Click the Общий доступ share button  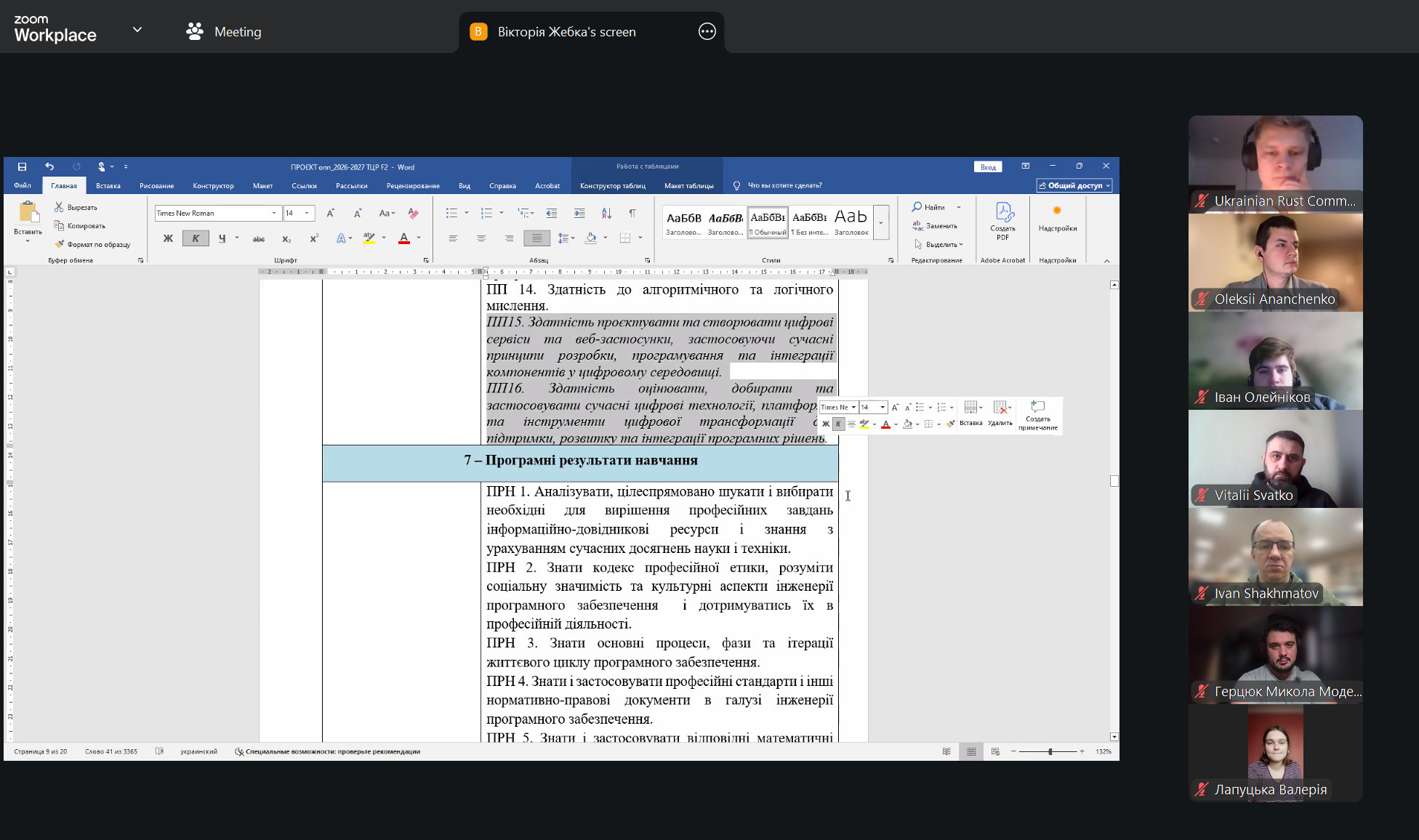coord(1074,186)
